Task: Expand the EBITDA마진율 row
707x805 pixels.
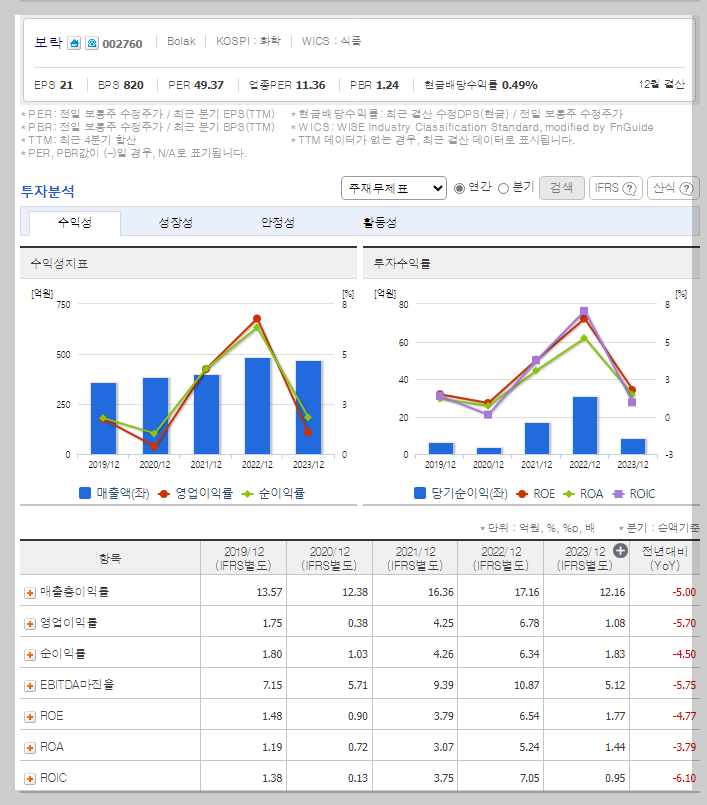Action: pos(30,686)
